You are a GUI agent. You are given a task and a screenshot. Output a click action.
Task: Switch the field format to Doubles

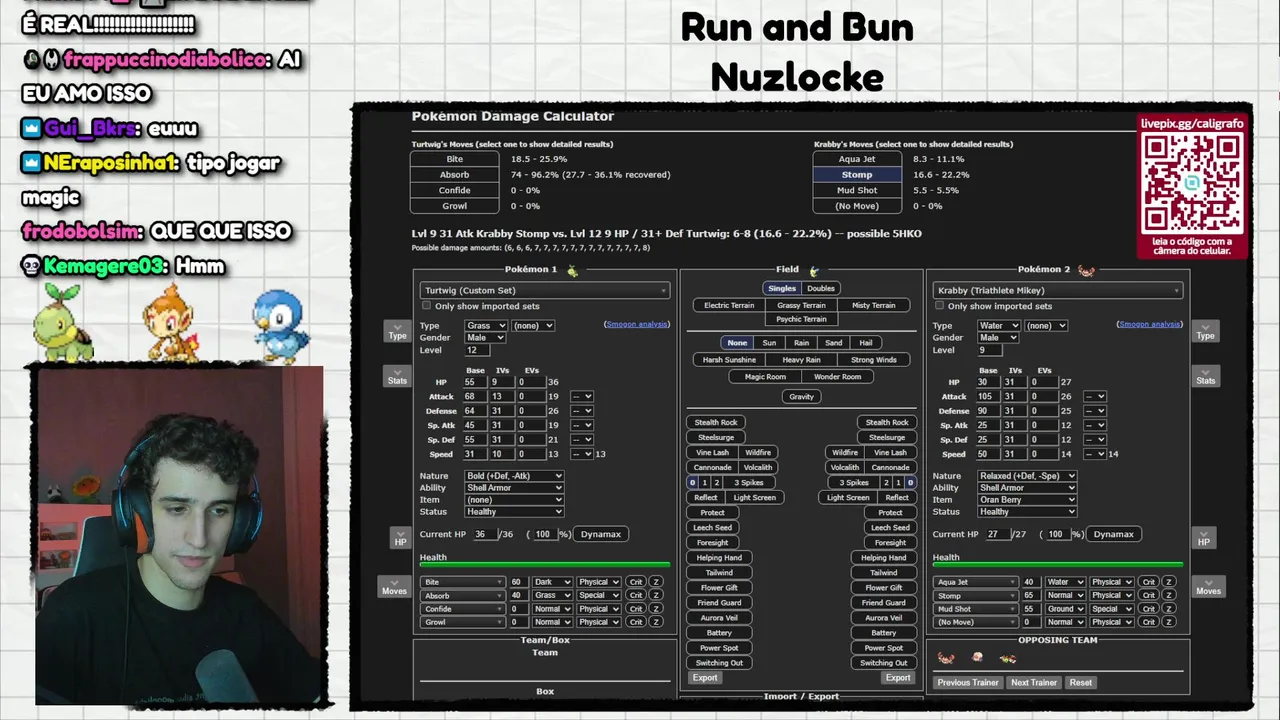820,289
